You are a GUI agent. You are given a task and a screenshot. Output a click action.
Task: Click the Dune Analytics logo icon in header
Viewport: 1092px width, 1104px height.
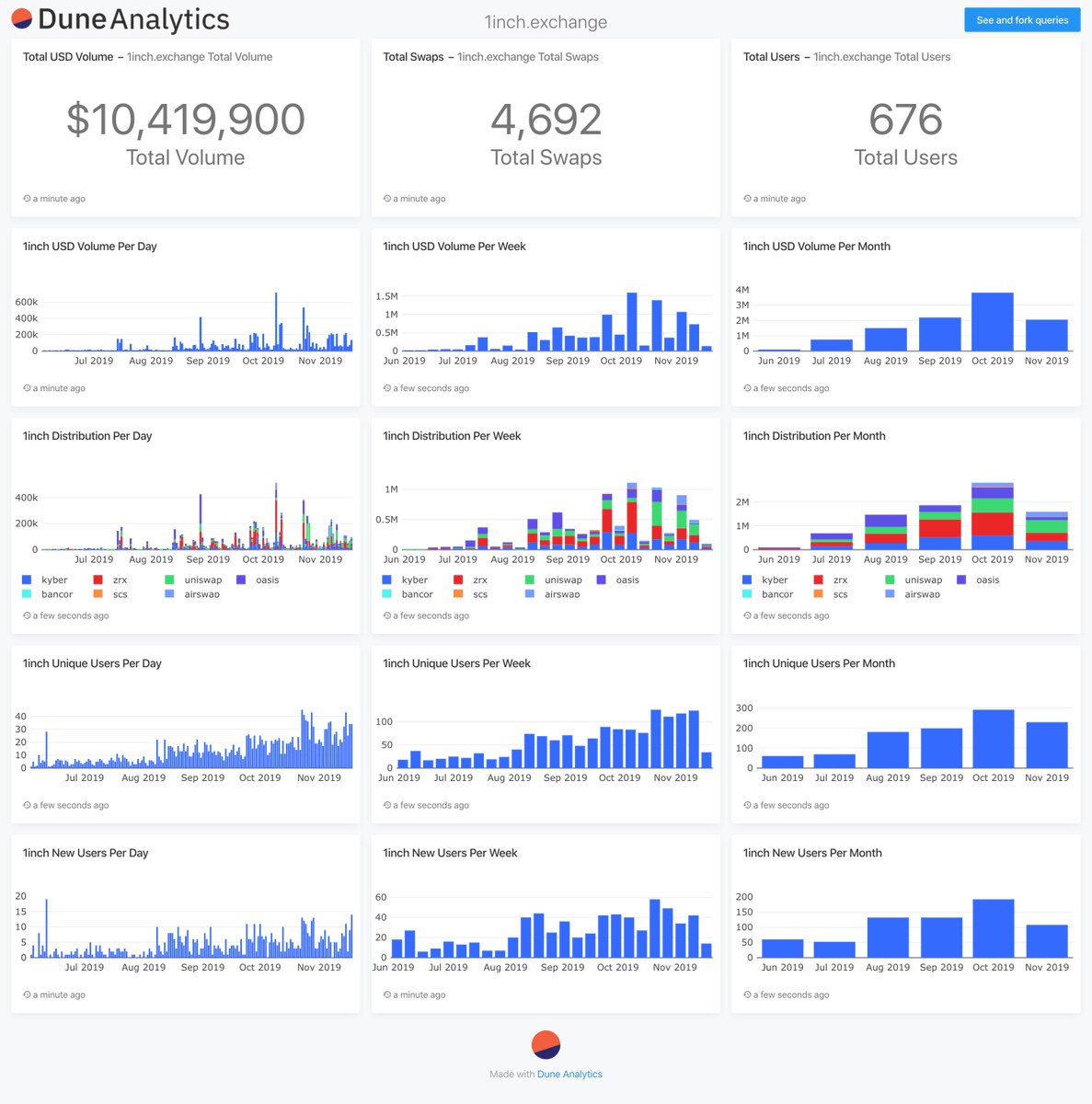point(21,18)
